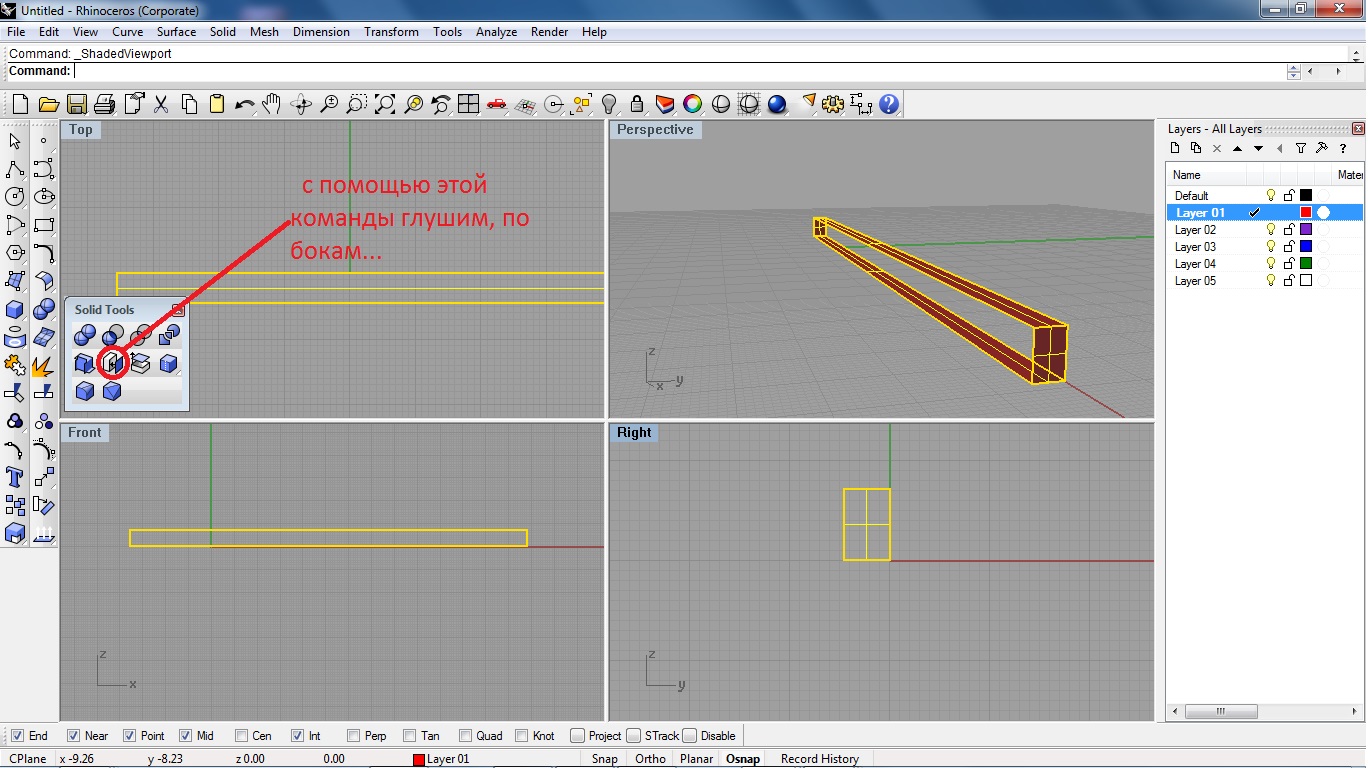Viewport: 1368px width, 768px height.
Task: Toggle lock icon of Layer 03
Action: coord(1289,246)
